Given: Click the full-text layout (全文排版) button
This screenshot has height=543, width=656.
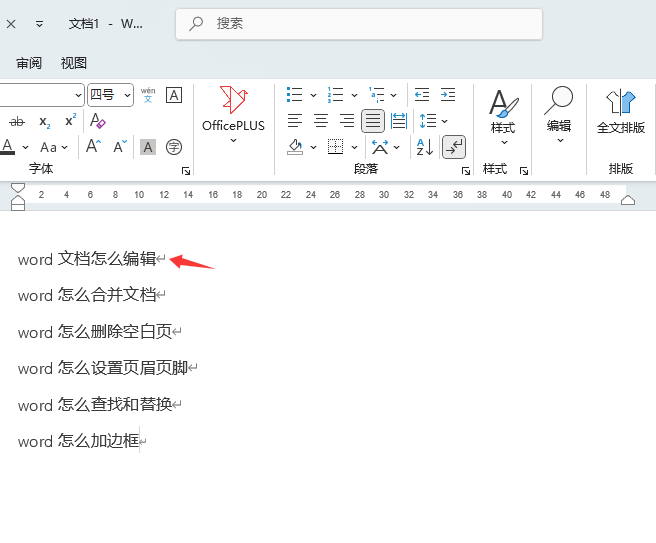Looking at the screenshot, I should (621, 112).
